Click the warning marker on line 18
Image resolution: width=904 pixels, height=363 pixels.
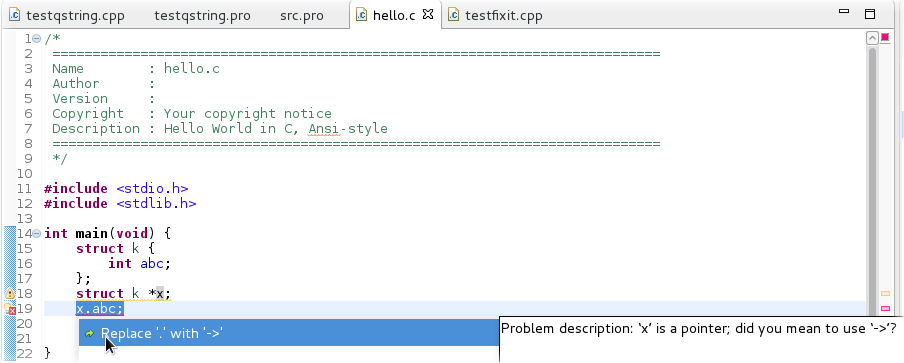click(10, 293)
